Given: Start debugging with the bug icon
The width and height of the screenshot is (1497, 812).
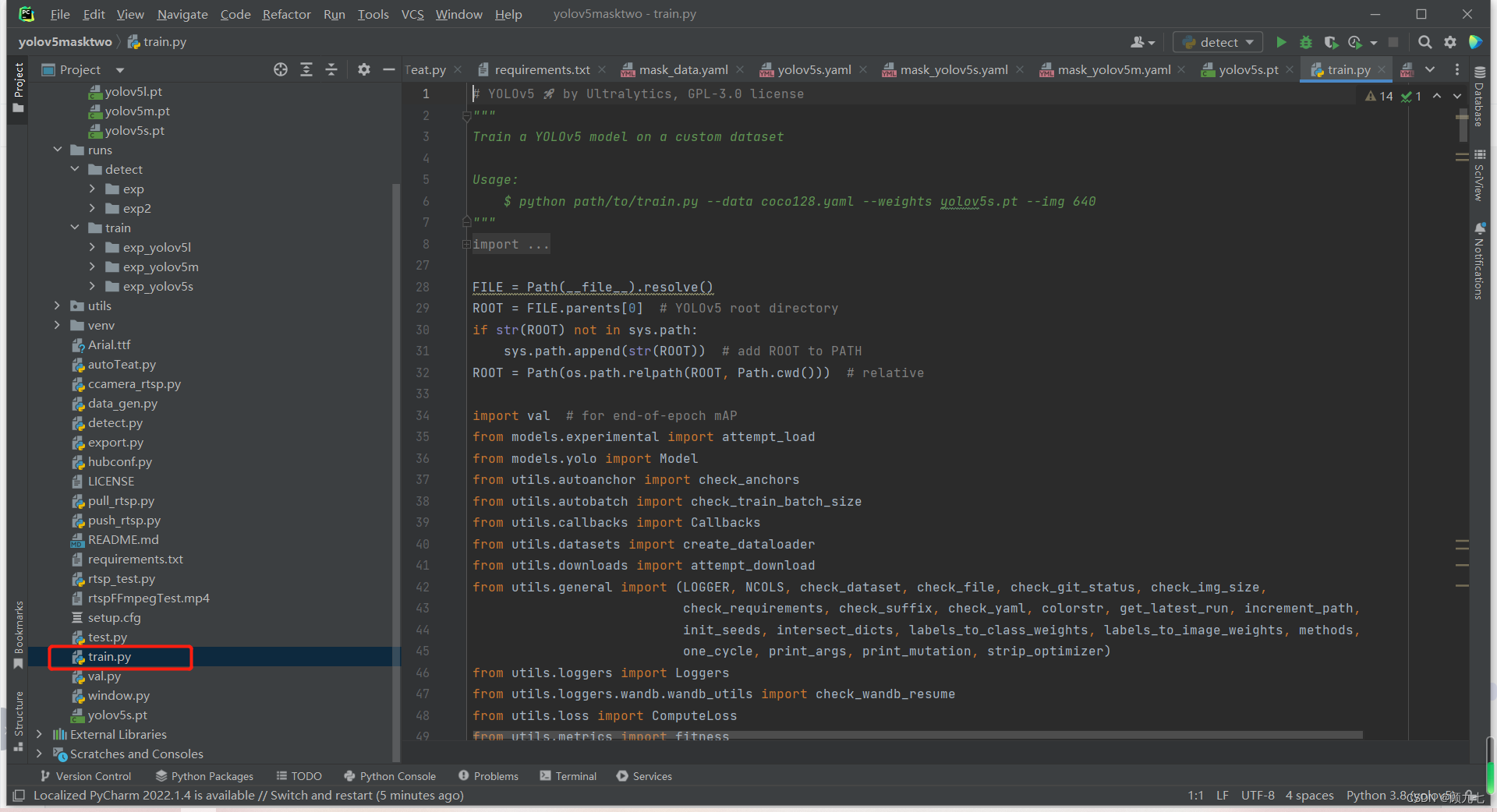Looking at the screenshot, I should 1305,42.
